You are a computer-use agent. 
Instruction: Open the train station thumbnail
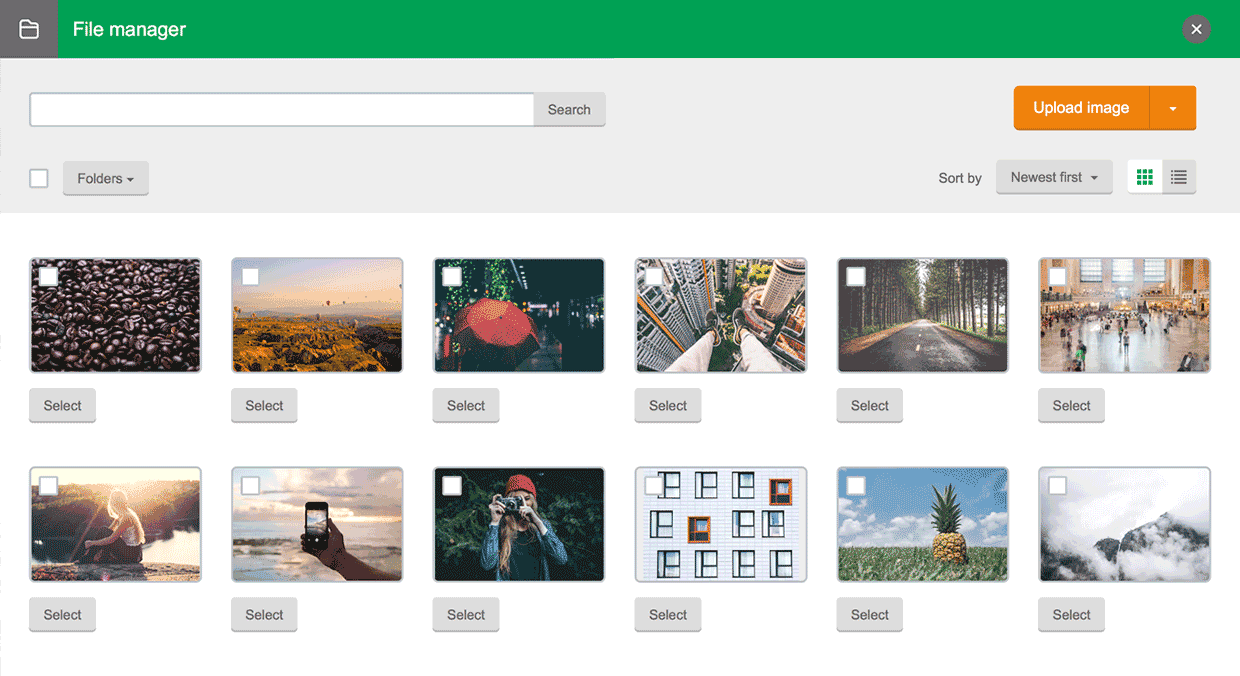[1124, 314]
